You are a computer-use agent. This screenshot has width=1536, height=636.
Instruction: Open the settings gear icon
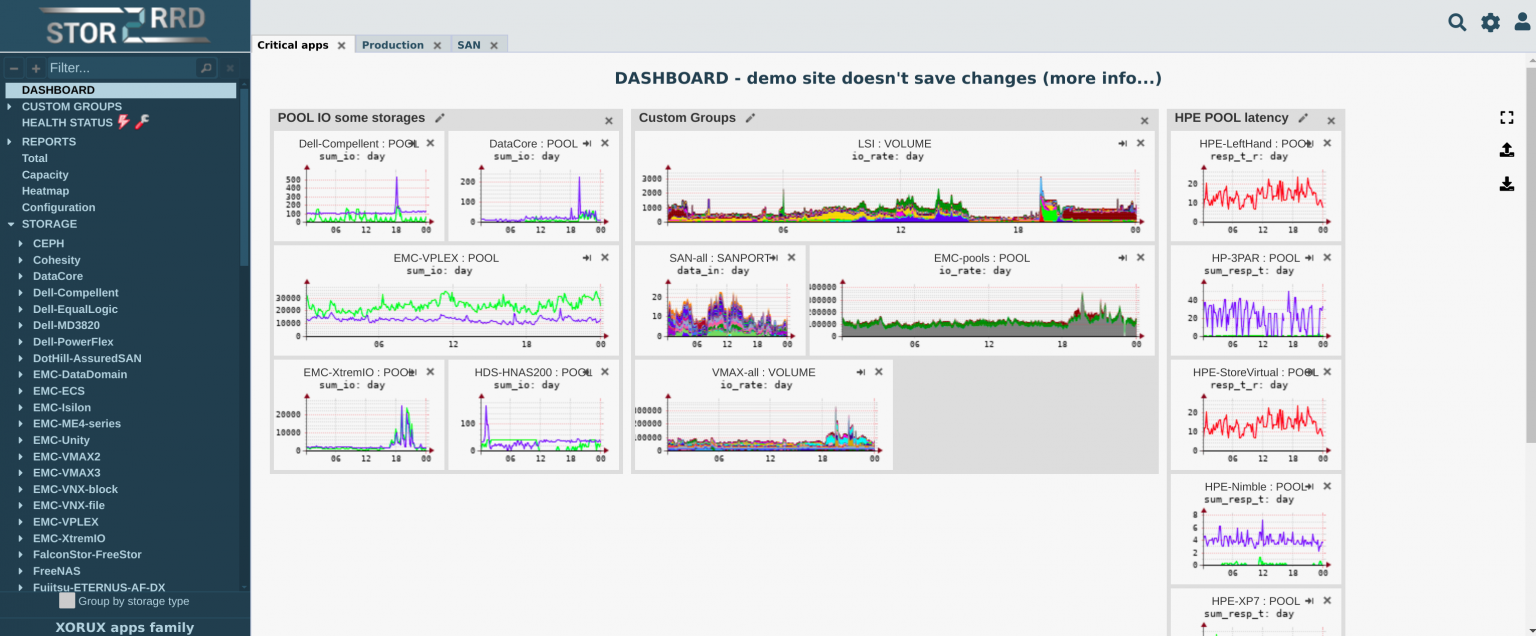(x=1490, y=21)
